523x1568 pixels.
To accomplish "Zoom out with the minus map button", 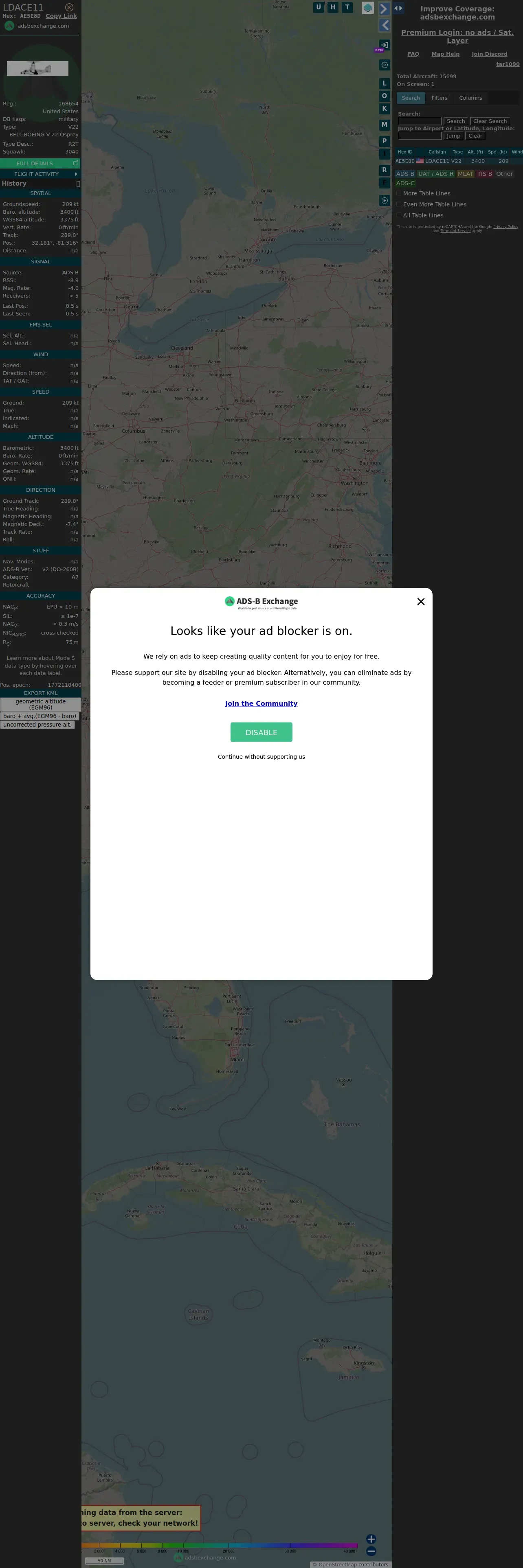I will point(371,1551).
